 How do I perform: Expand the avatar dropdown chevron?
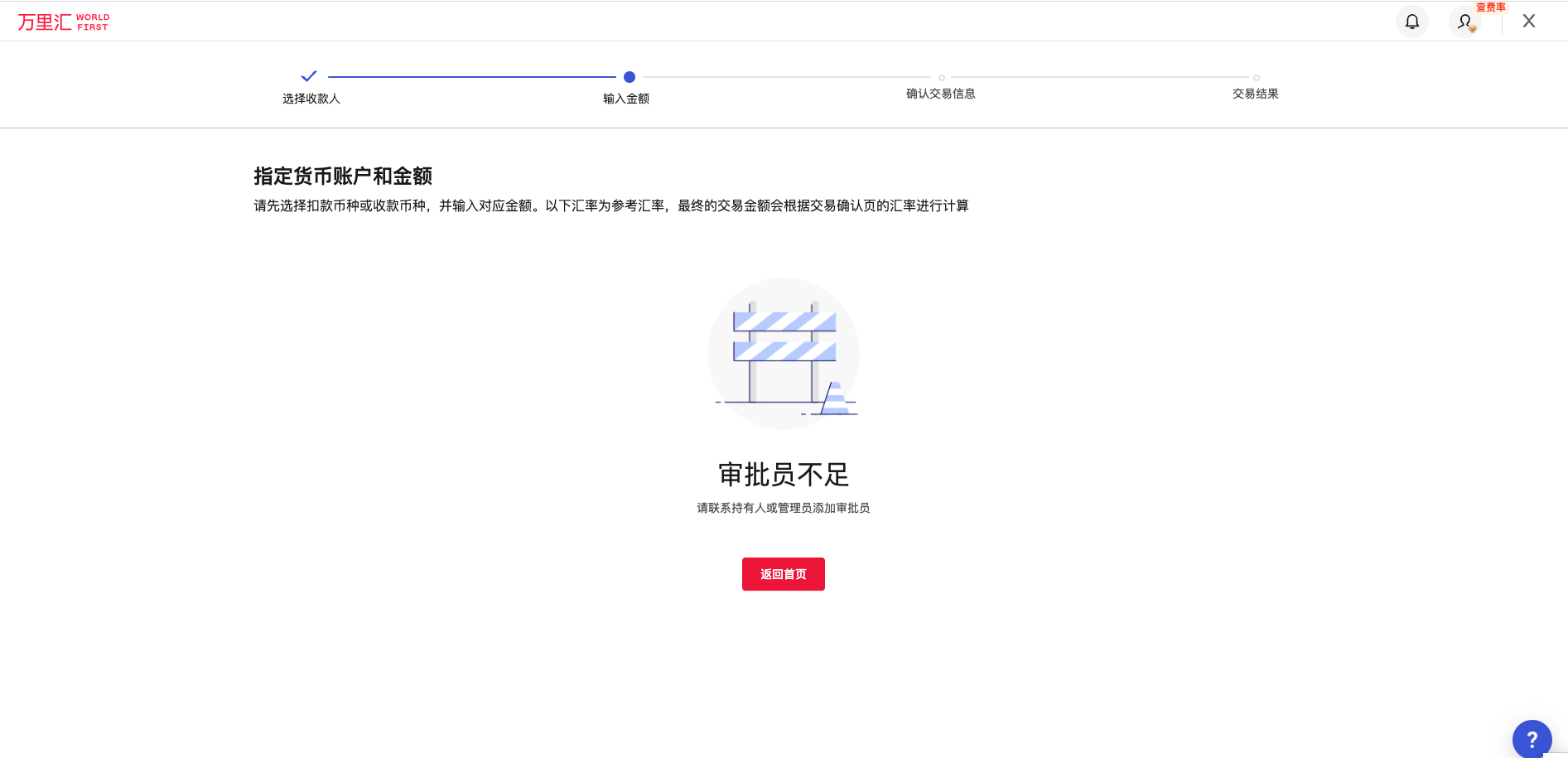1474,28
